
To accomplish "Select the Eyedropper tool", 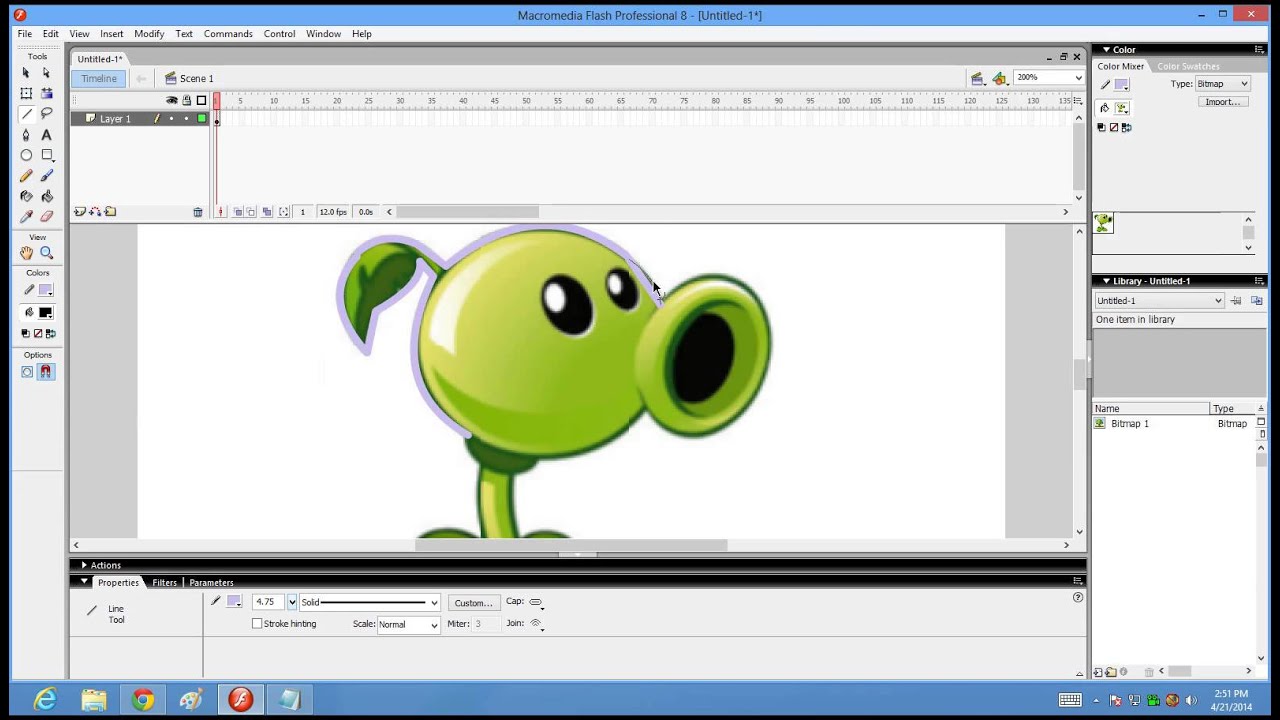I will coord(26,217).
